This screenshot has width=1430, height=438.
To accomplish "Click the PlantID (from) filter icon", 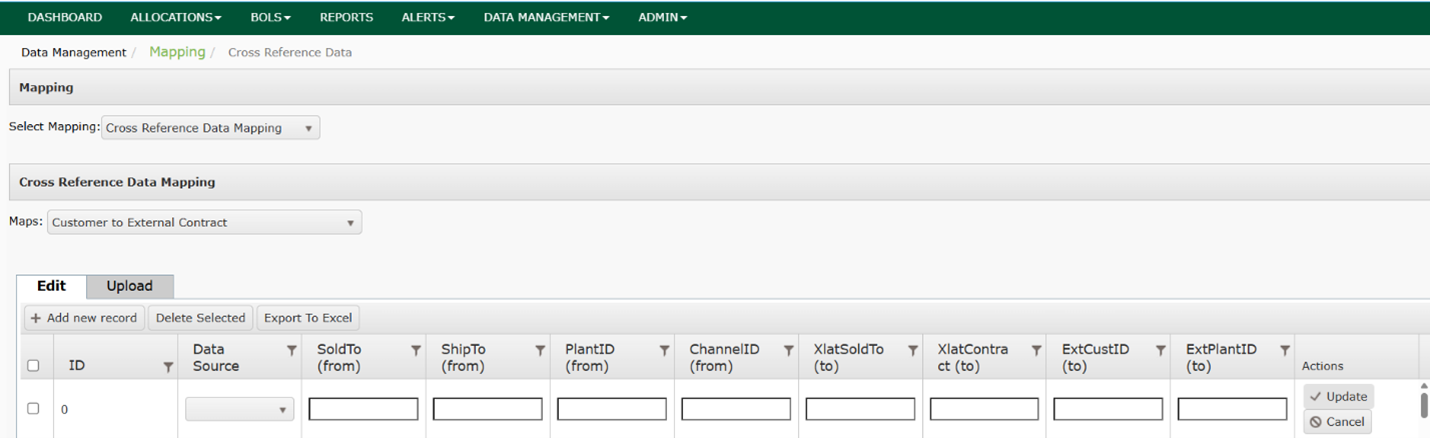I will (664, 350).
